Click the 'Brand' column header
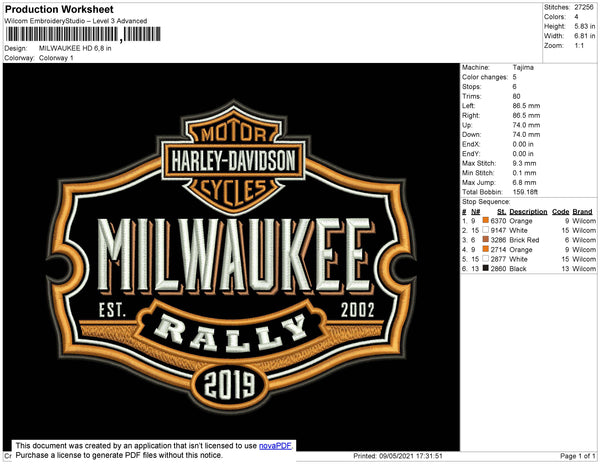 [582, 212]
